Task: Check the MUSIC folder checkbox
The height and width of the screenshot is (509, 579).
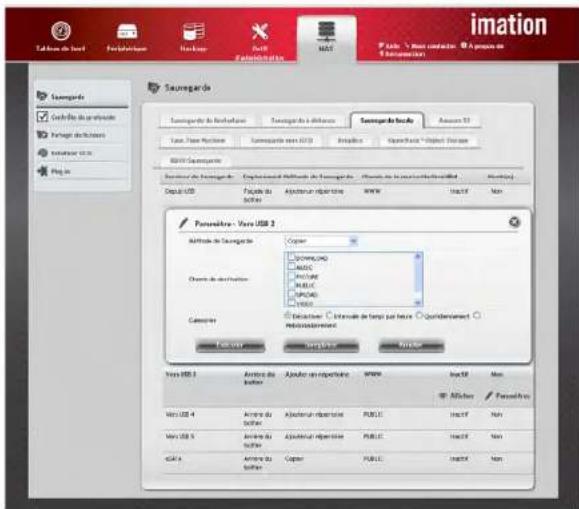Action: pyautogui.click(x=292, y=266)
